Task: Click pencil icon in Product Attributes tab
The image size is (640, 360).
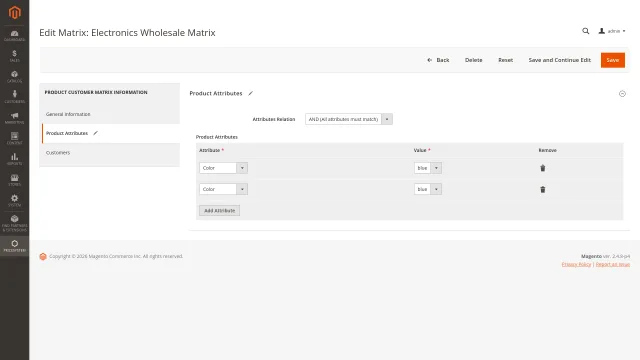Action: click(x=96, y=133)
